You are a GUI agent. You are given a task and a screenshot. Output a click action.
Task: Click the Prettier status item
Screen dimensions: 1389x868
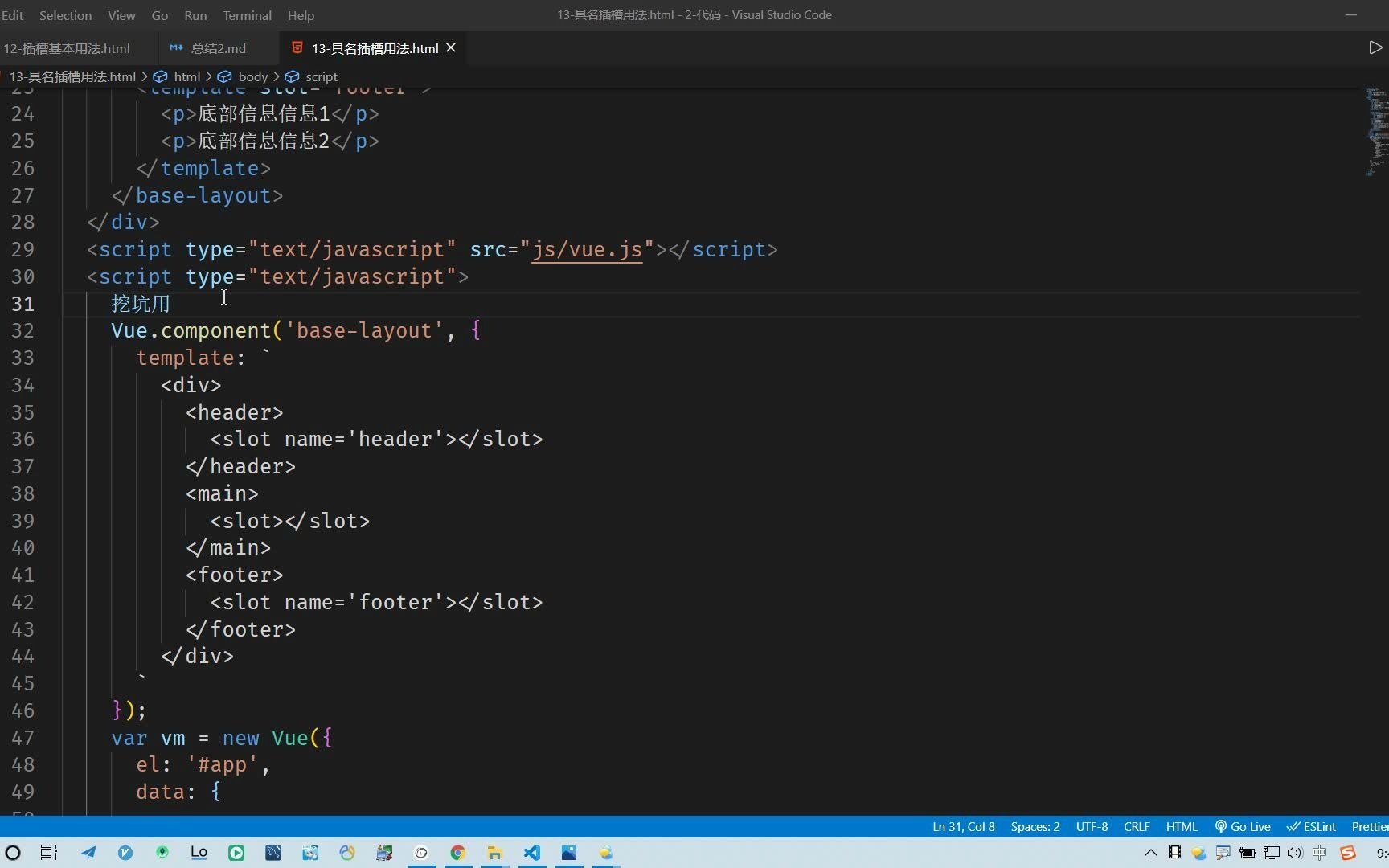pyautogui.click(x=1370, y=826)
